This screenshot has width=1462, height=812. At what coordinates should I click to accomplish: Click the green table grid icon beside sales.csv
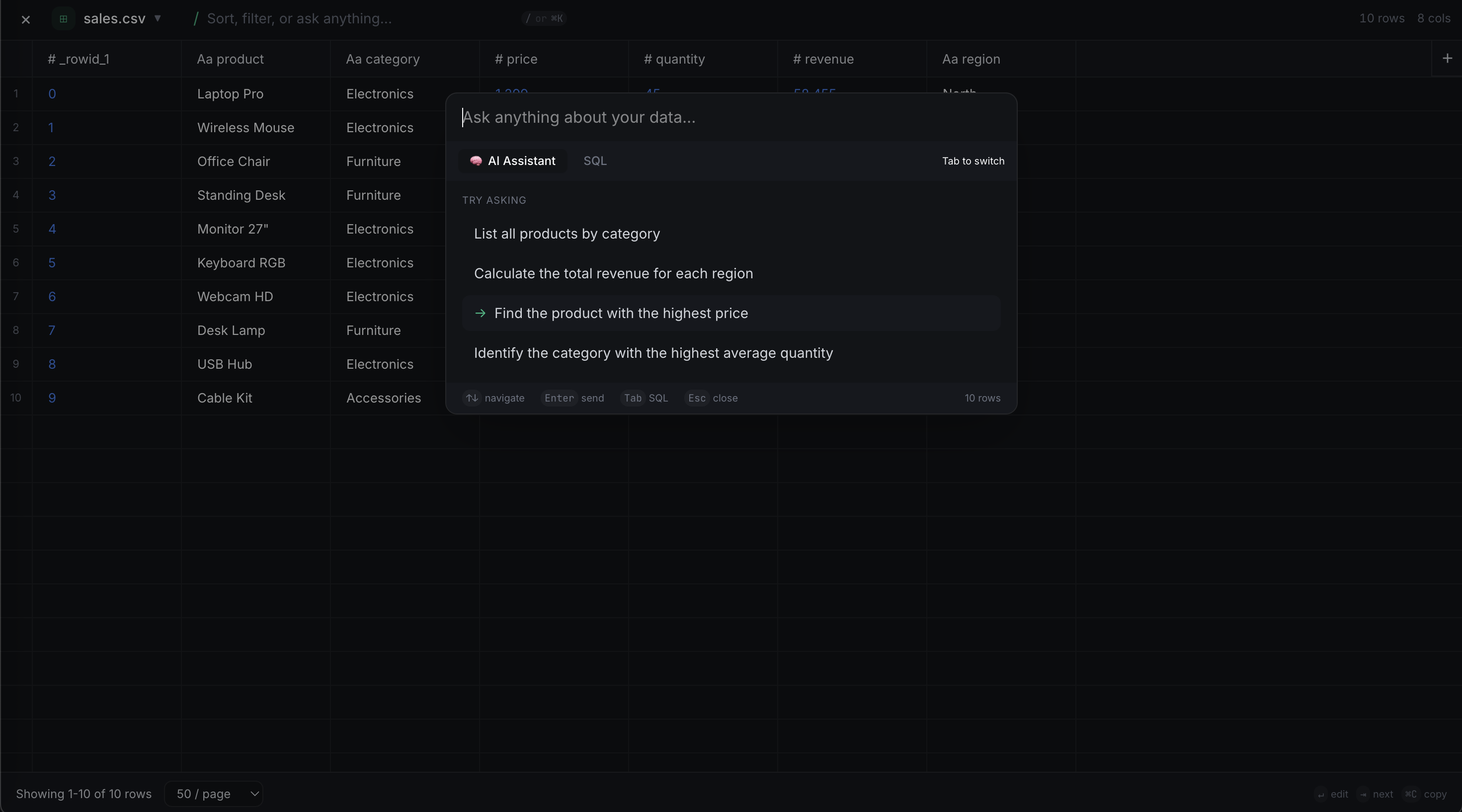63,19
